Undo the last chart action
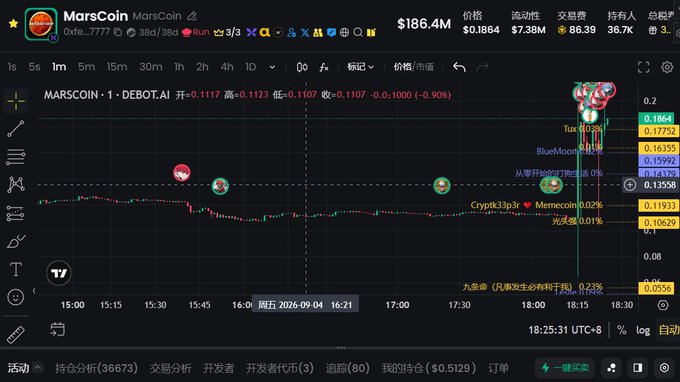The image size is (680, 382). tap(459, 67)
